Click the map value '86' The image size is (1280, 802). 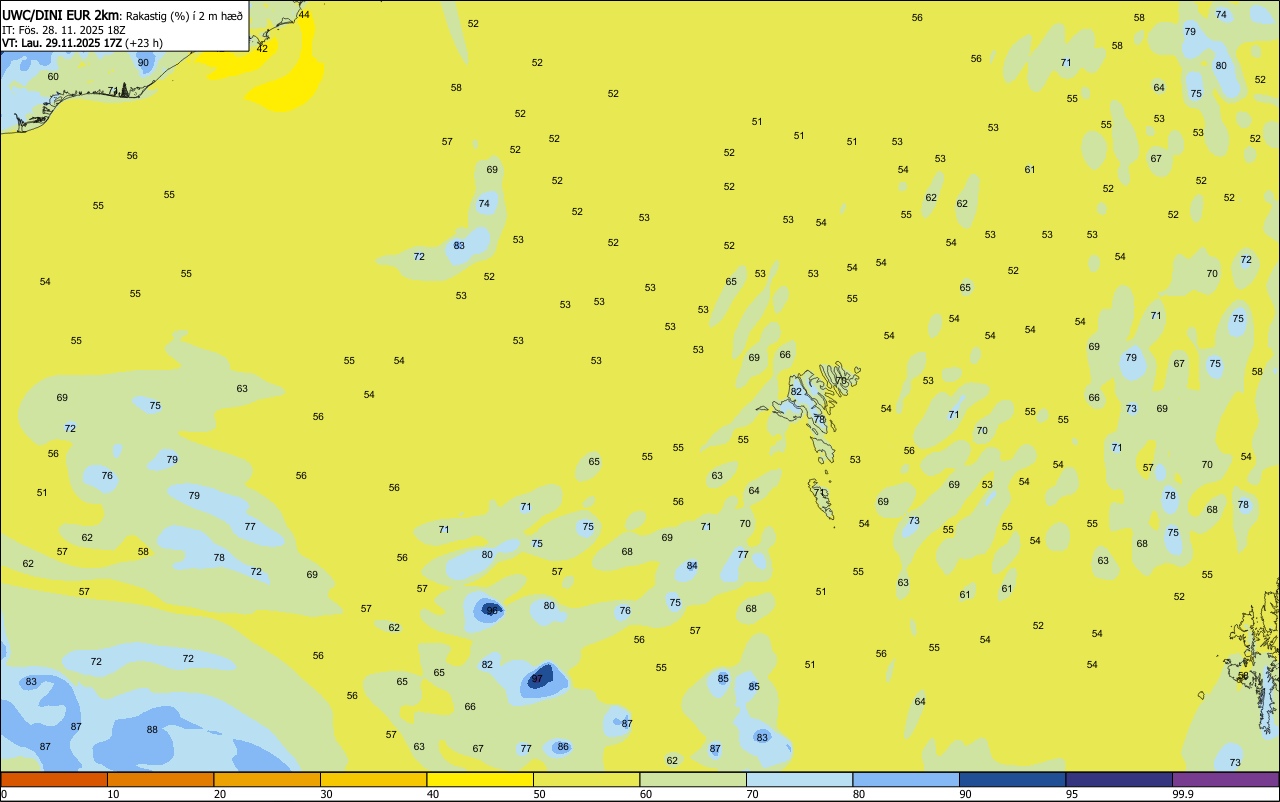point(563,747)
